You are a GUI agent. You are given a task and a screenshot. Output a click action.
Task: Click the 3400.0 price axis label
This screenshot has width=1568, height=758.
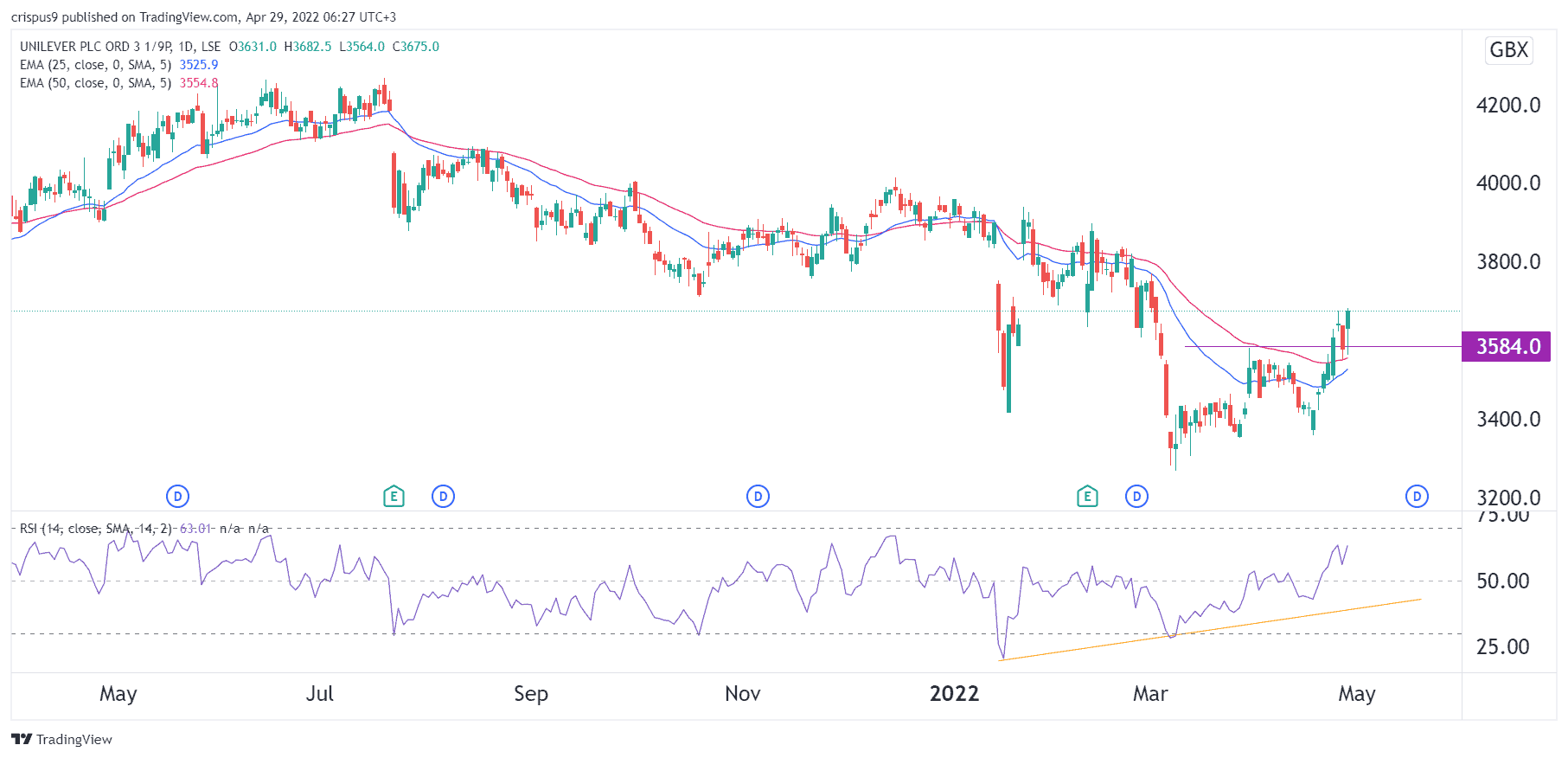pyautogui.click(x=1508, y=420)
